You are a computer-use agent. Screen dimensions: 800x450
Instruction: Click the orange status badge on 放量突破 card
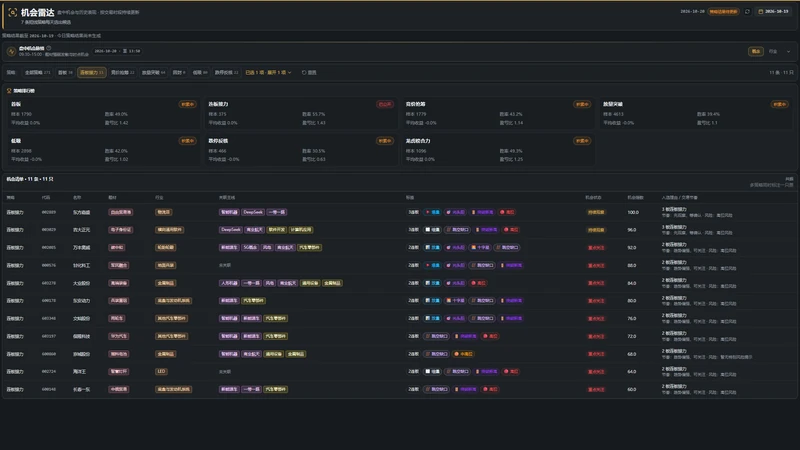coord(780,104)
